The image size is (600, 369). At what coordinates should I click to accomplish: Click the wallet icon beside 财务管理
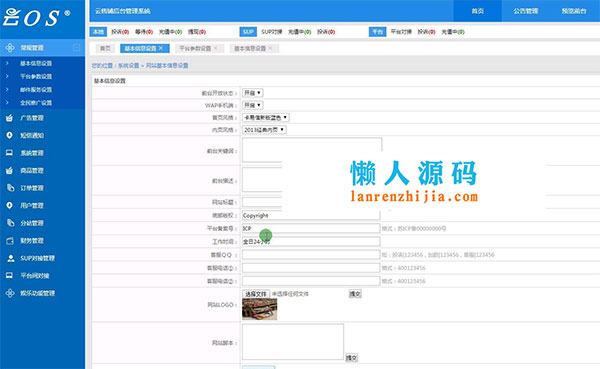tap(10, 241)
